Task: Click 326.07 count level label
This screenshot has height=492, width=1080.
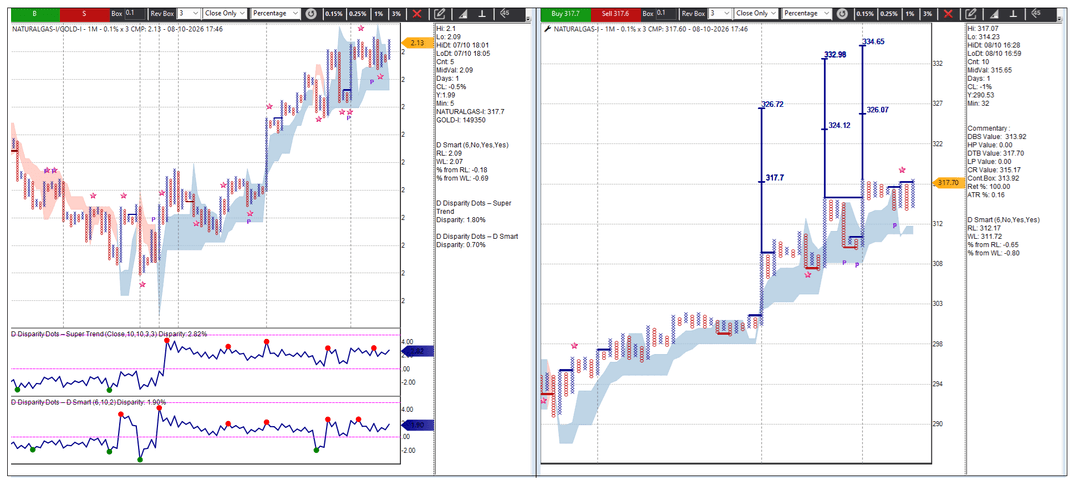Action: (878, 110)
